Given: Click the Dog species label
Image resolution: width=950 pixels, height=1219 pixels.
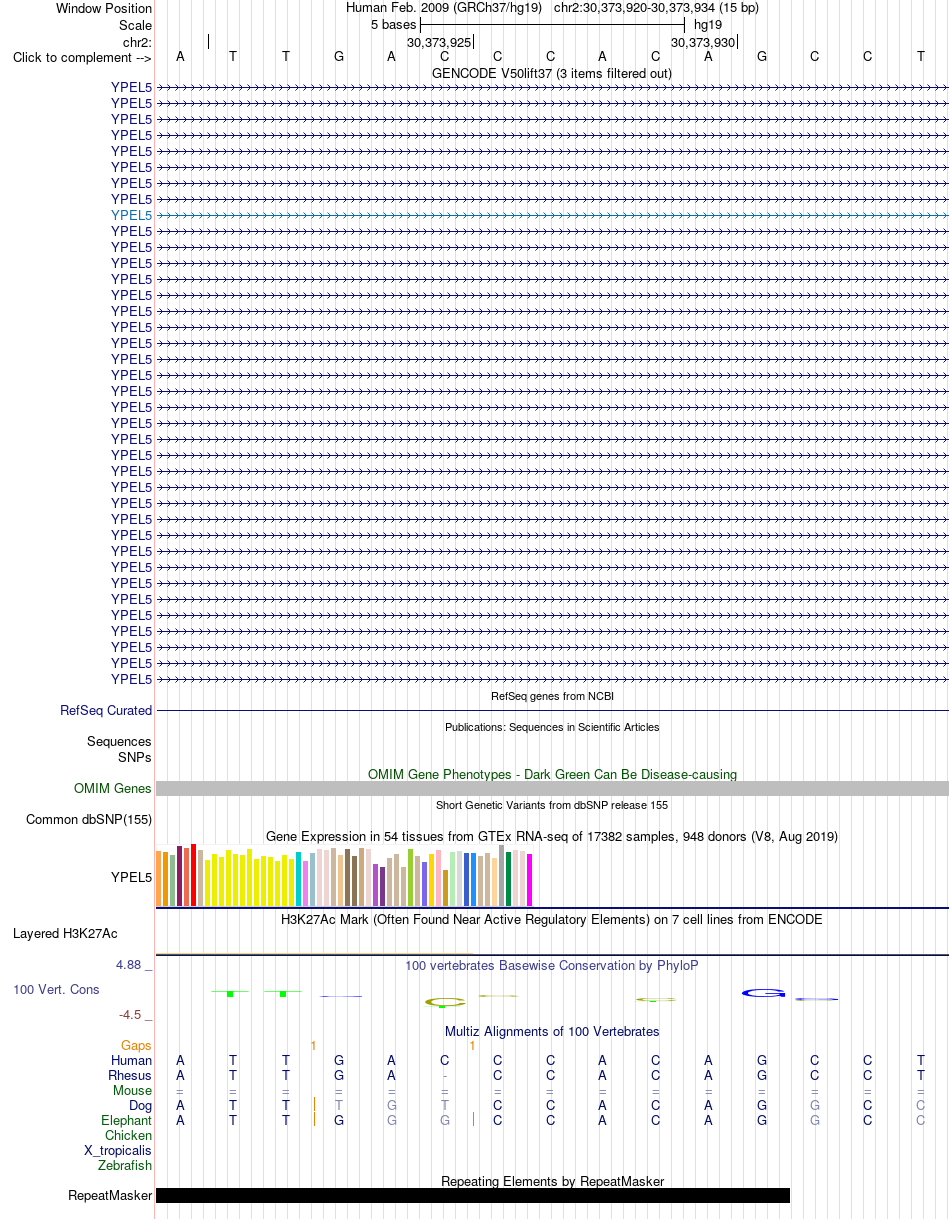Looking at the screenshot, I should click(x=140, y=1106).
